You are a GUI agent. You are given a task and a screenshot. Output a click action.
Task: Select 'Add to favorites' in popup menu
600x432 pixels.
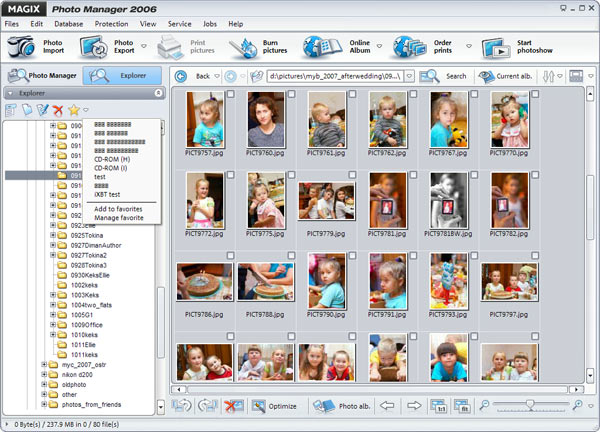coord(118,209)
